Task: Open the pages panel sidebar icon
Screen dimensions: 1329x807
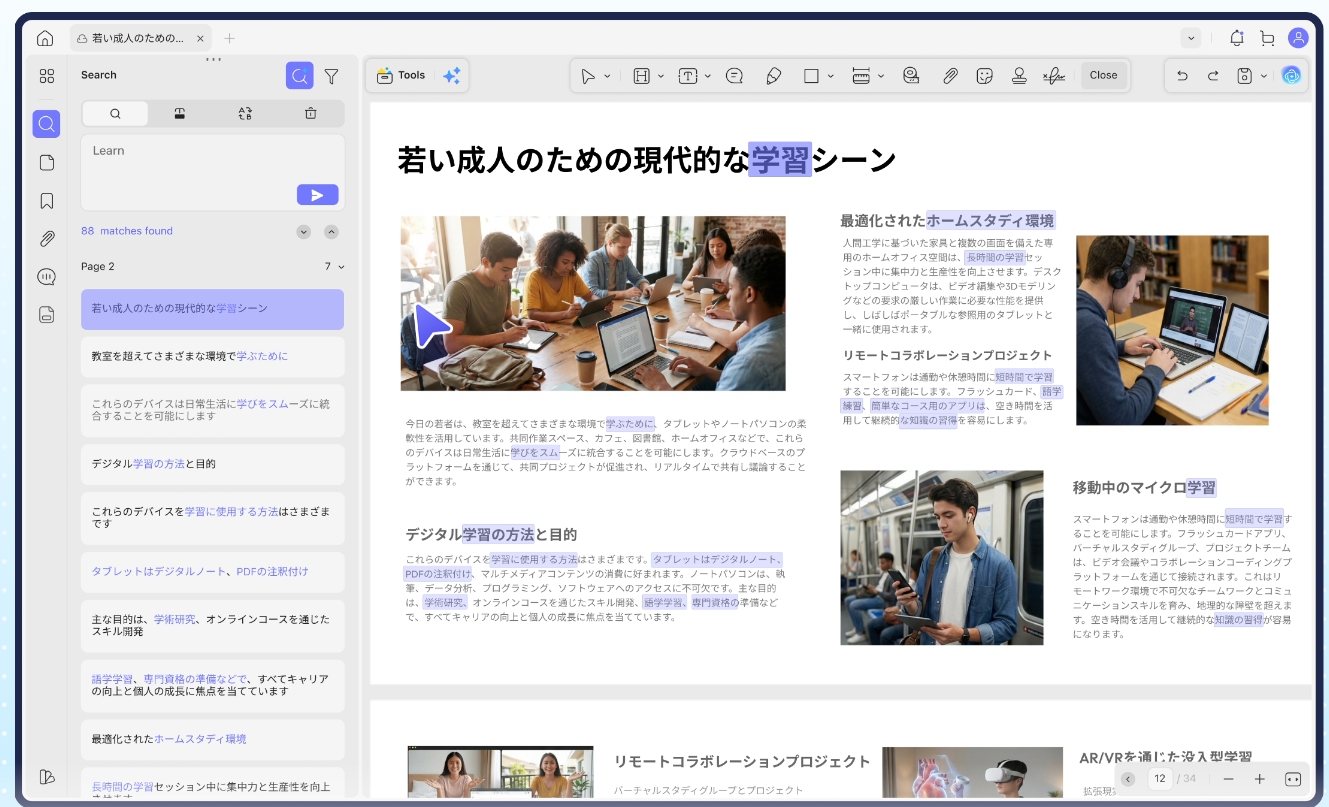Action: point(46,162)
